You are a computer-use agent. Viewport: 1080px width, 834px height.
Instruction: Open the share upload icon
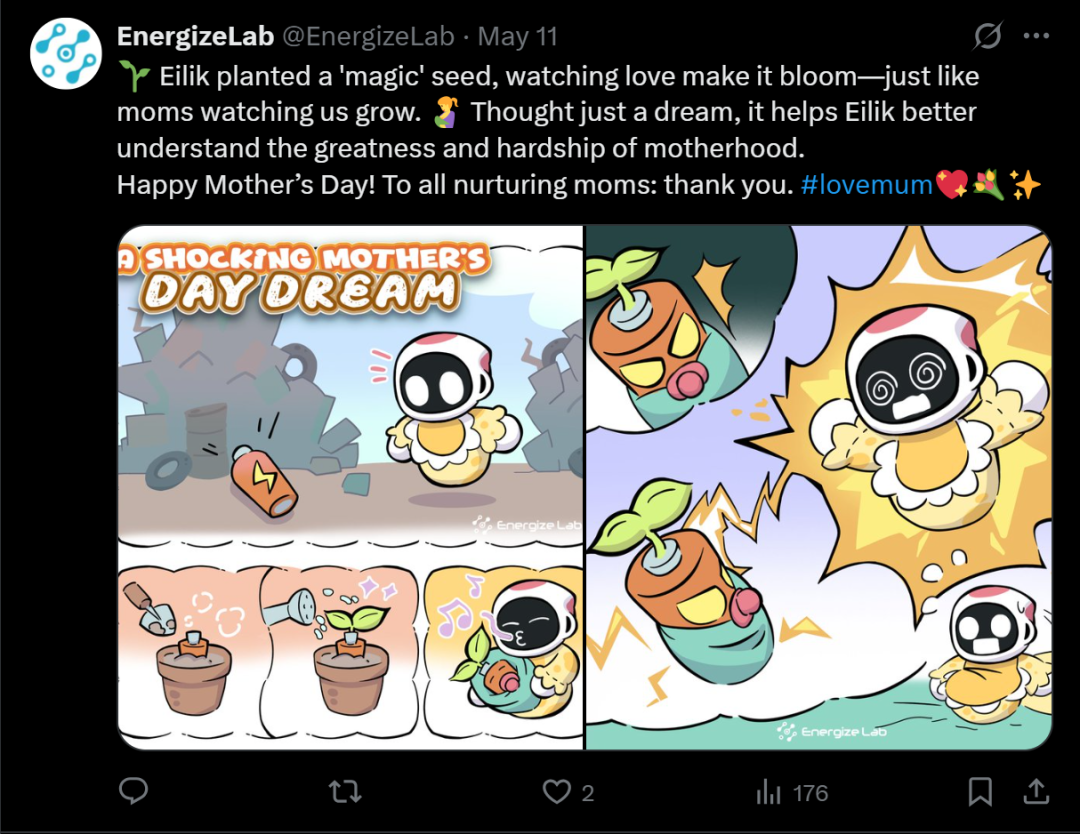click(x=1036, y=791)
